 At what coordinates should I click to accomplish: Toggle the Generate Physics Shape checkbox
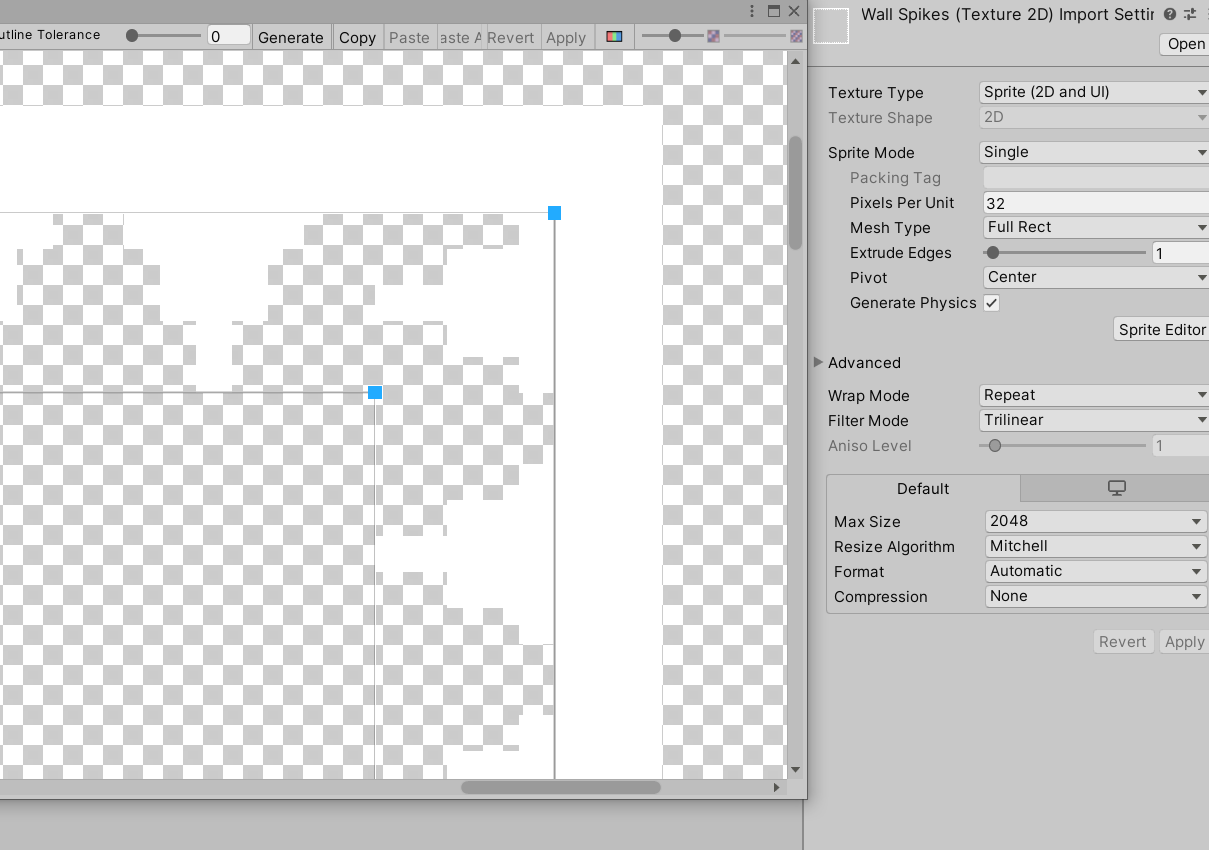(991, 302)
